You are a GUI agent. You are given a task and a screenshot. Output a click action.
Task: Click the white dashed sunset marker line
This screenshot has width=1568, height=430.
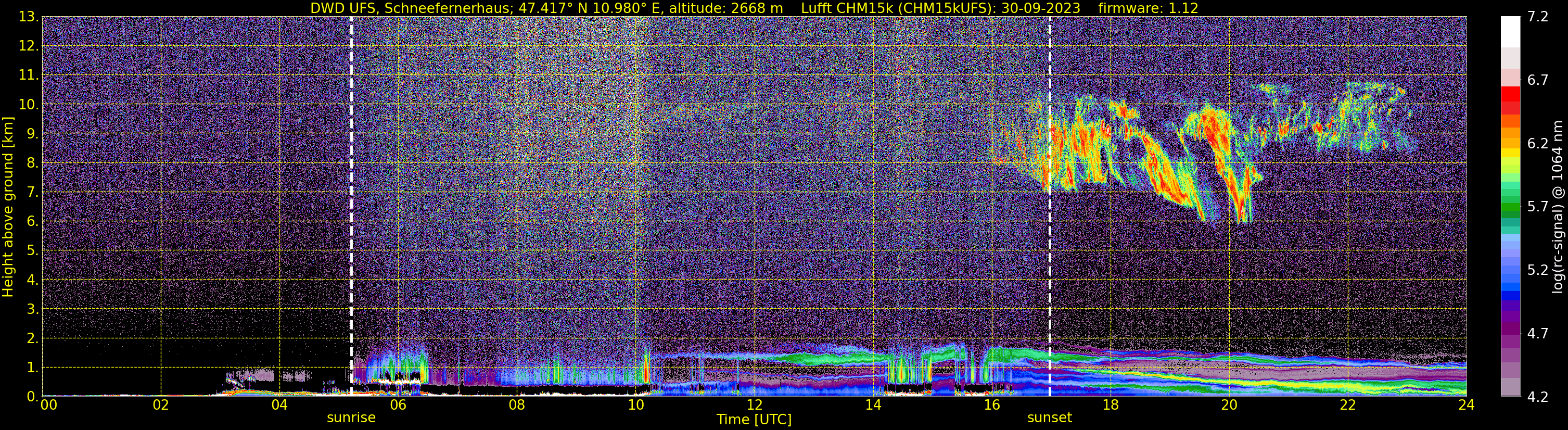pyautogui.click(x=1049, y=207)
